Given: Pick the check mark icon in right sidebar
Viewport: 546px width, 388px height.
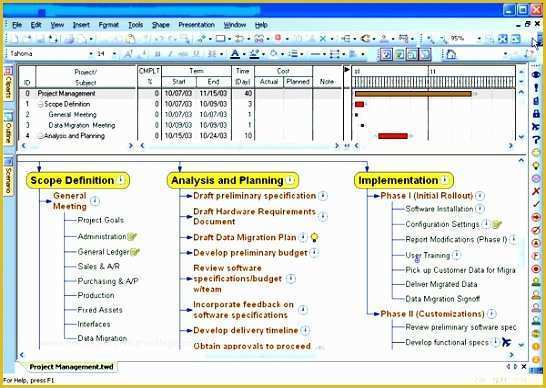Looking at the screenshot, I should [x=536, y=204].
